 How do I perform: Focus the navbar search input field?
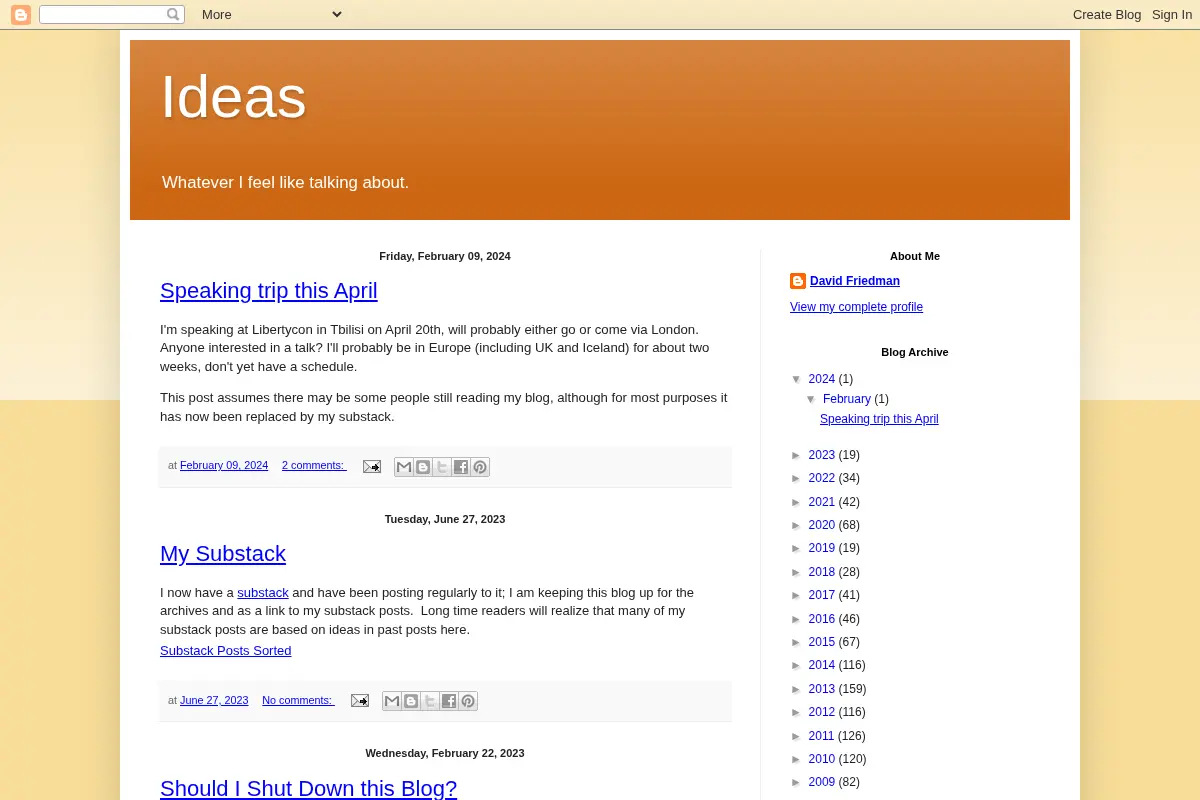[102, 14]
